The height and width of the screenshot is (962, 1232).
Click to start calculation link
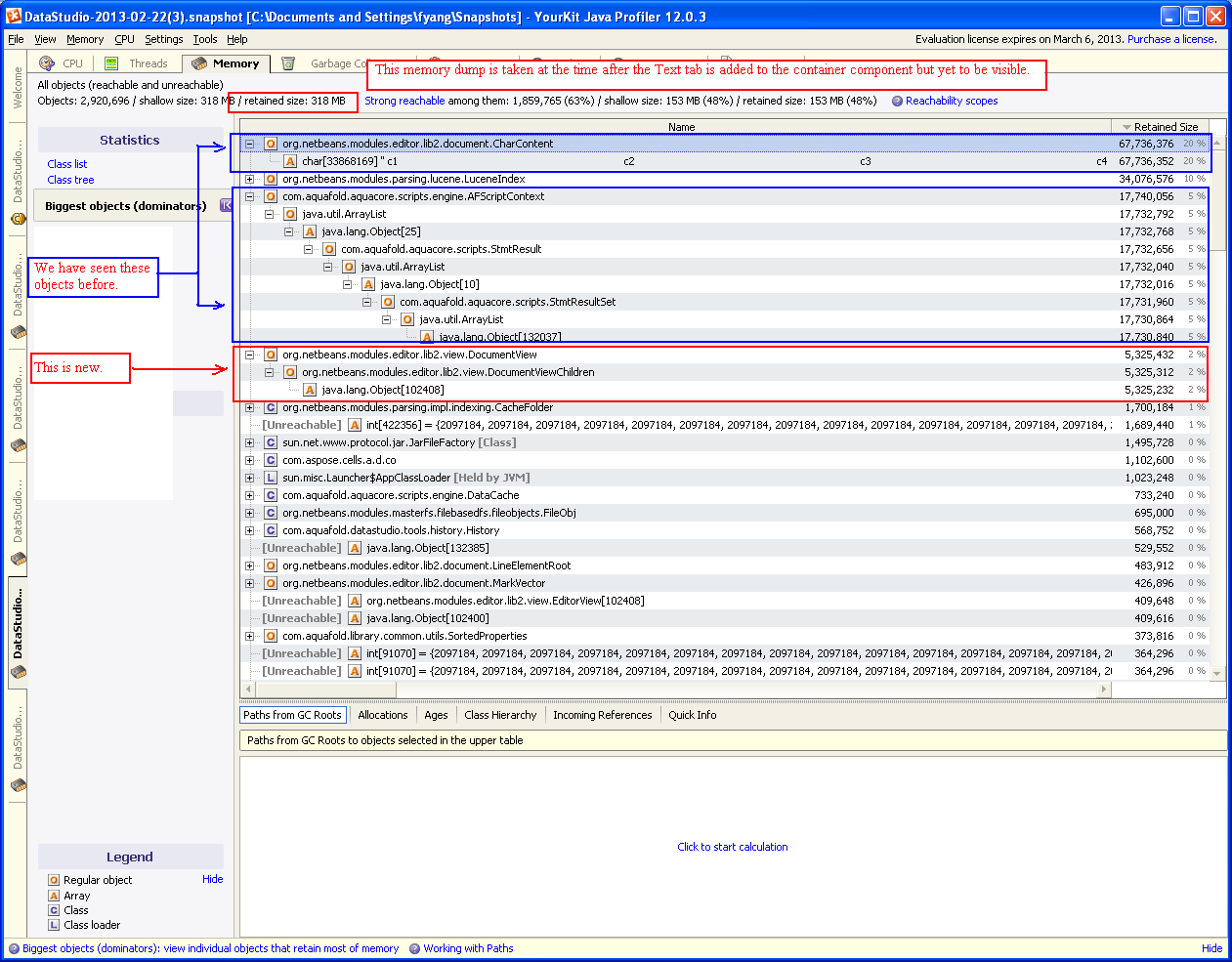[733, 847]
